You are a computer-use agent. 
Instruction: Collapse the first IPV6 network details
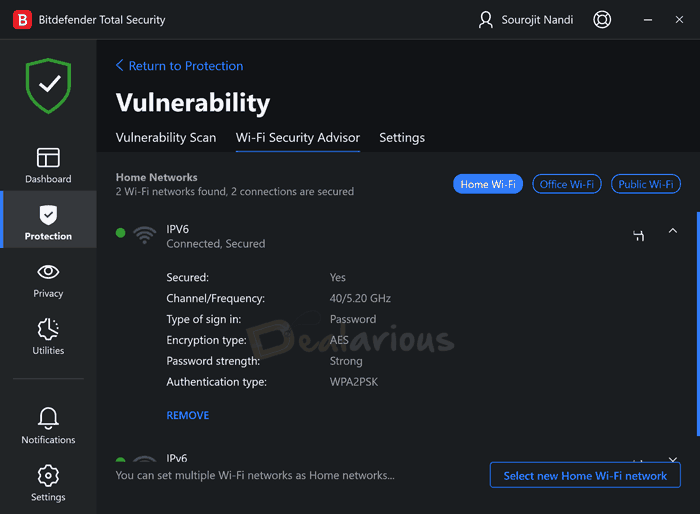(x=672, y=232)
